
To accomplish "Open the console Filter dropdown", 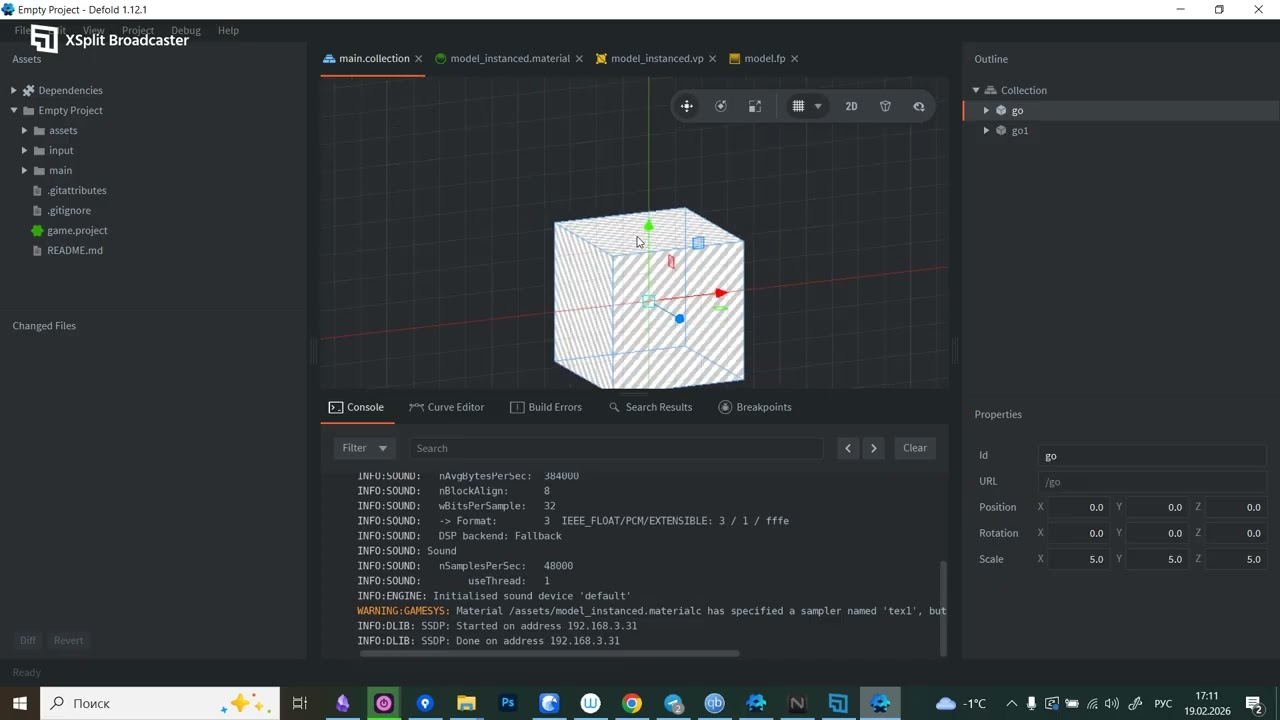I will [x=364, y=448].
